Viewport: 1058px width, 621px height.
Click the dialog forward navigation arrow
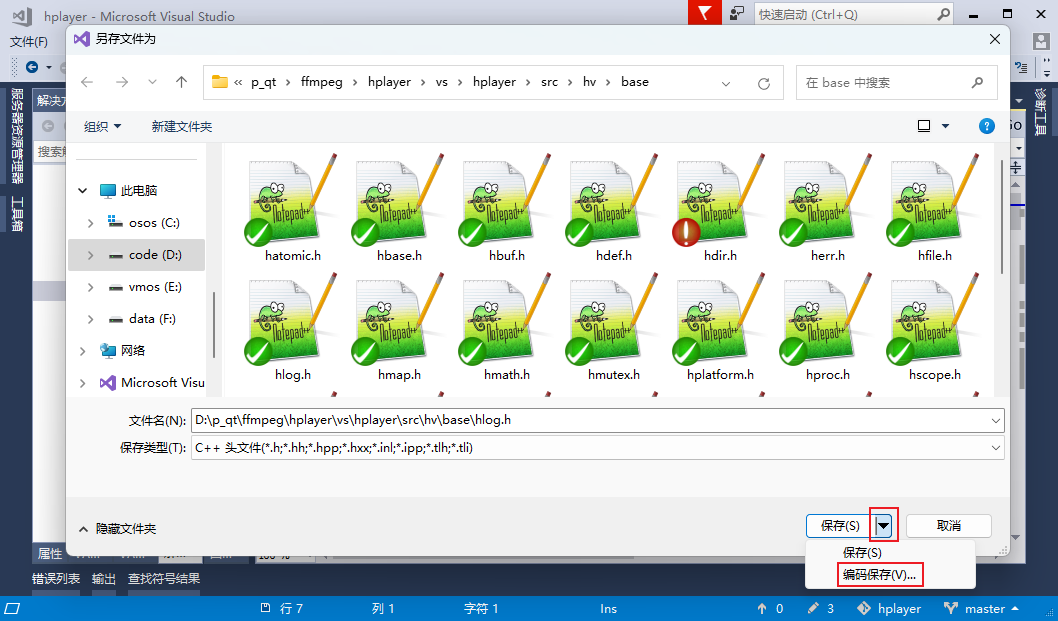pos(122,82)
